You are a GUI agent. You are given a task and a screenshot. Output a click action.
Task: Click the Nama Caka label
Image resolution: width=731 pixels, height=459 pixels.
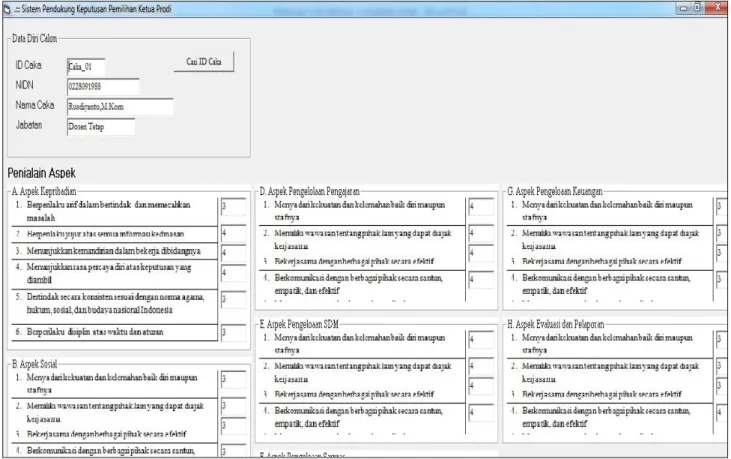(x=35, y=105)
